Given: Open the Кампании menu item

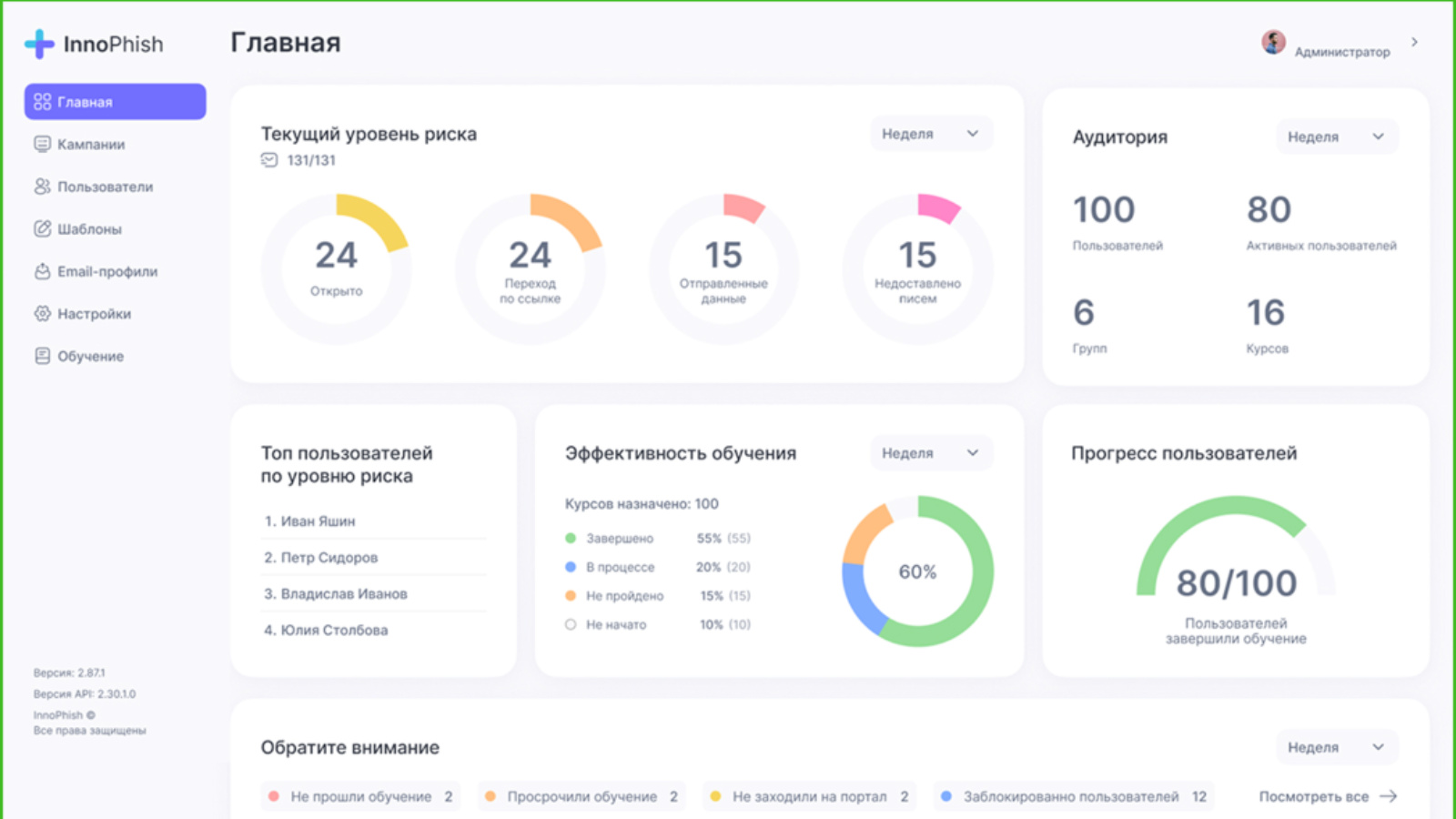Looking at the screenshot, I should coord(91,144).
